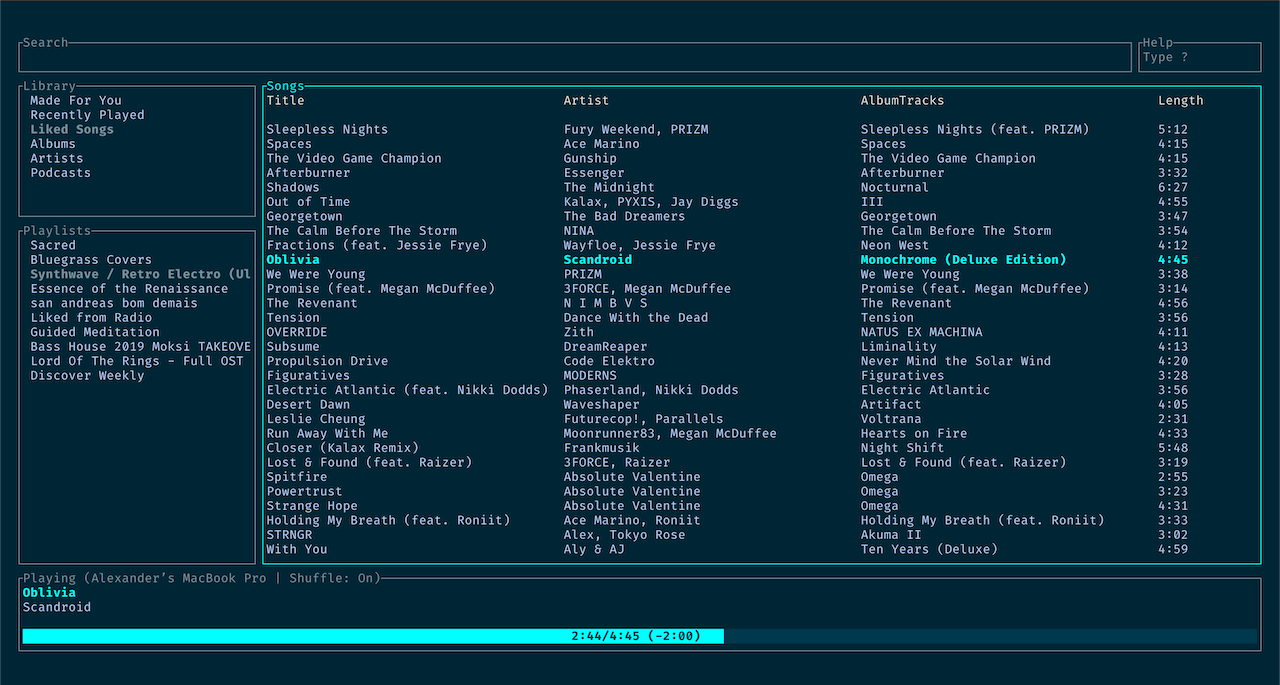
Task: Select the song STRNGR
Action: tap(290, 535)
